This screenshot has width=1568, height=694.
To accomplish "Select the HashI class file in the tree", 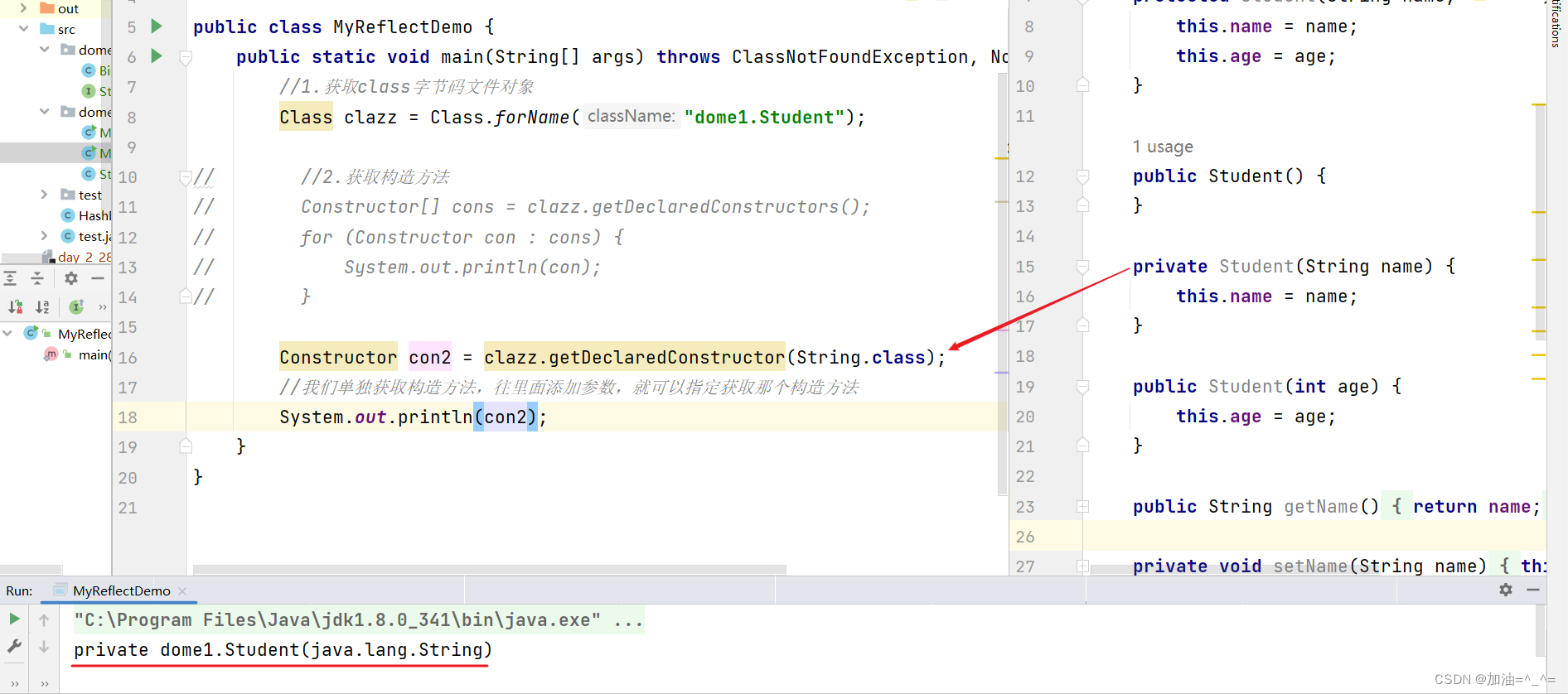I will 86,215.
